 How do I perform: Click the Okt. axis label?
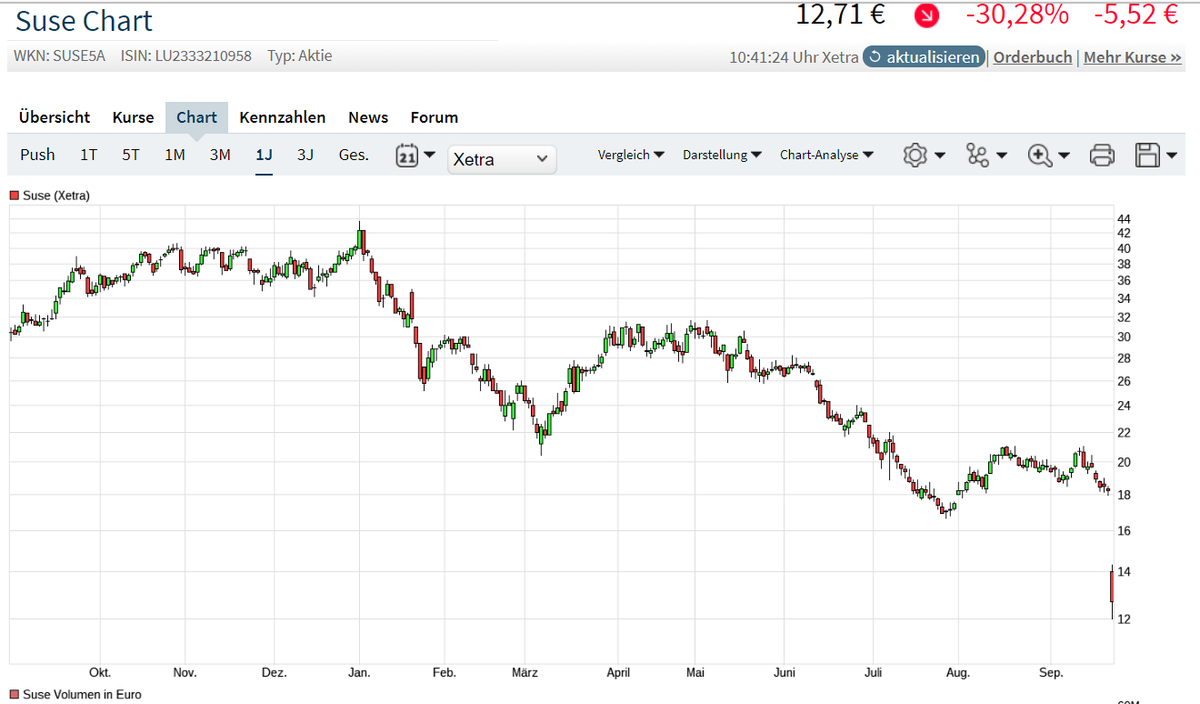coord(100,673)
